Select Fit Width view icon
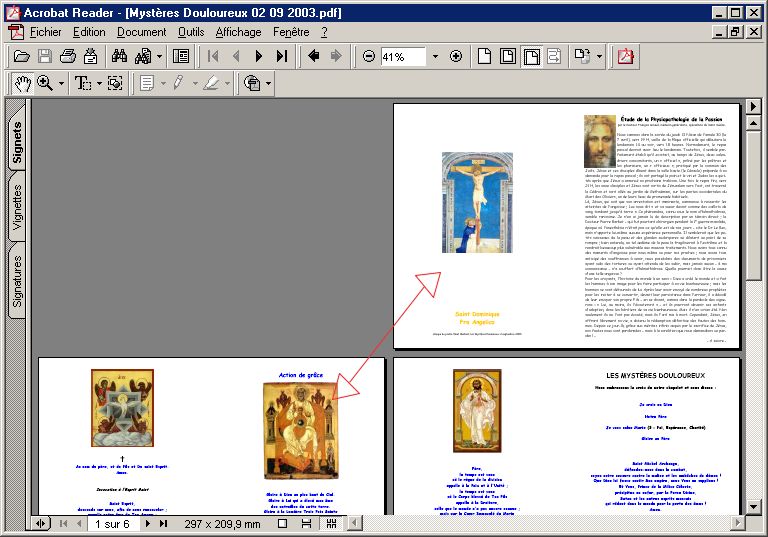The image size is (768, 537). click(531, 56)
